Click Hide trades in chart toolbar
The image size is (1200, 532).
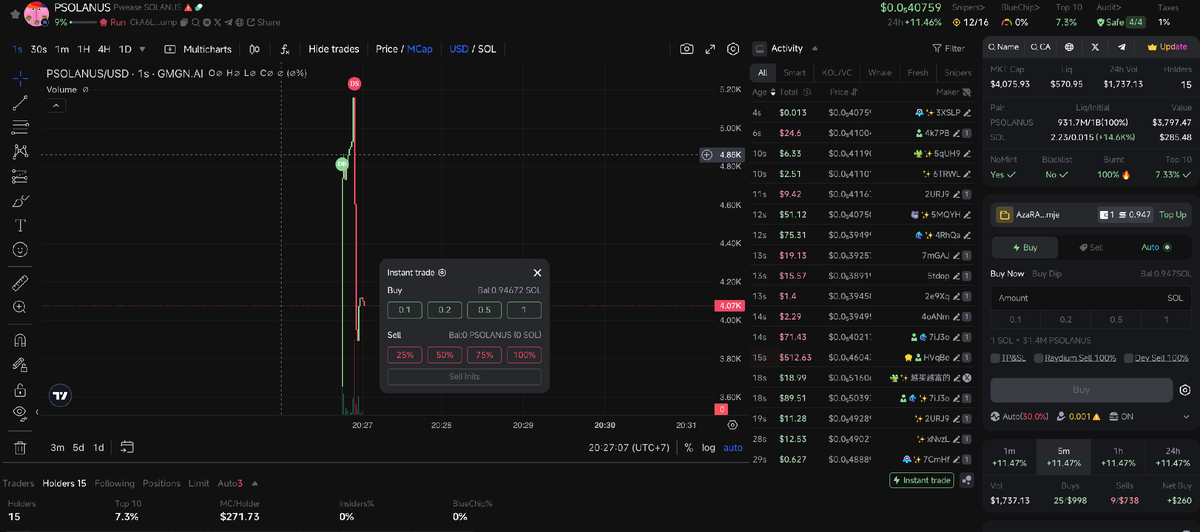click(x=333, y=49)
